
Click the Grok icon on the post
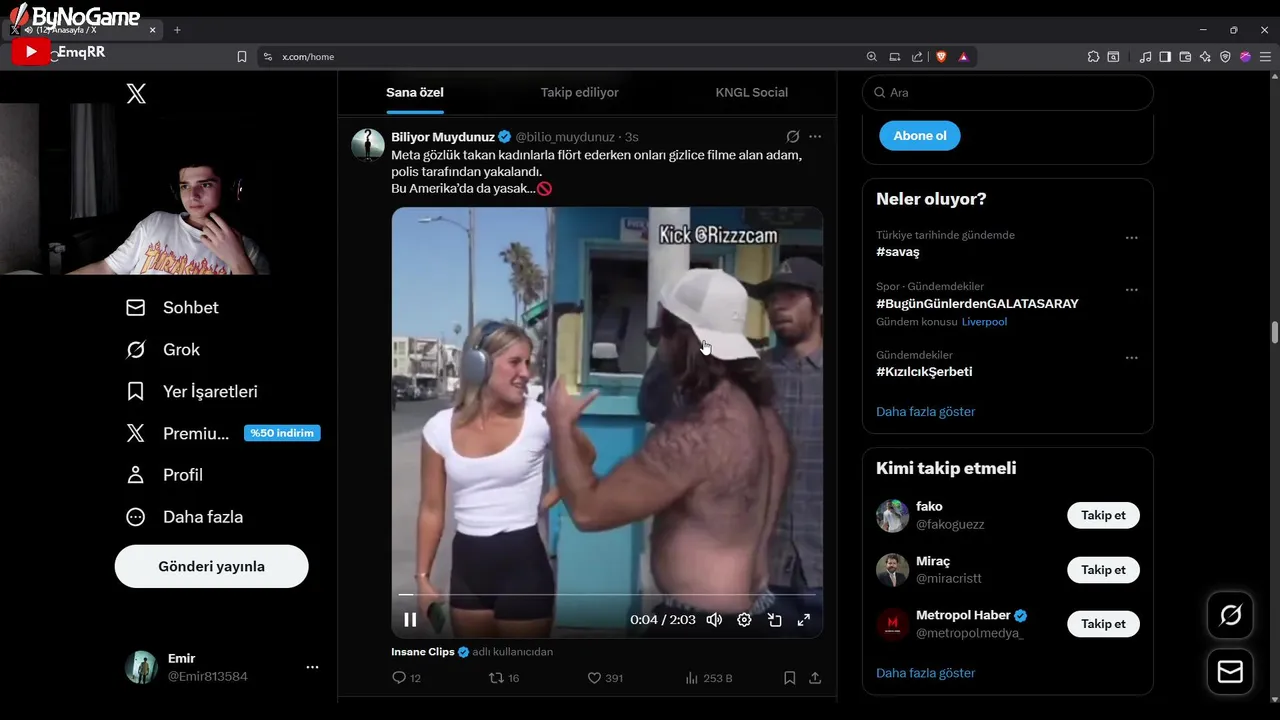793,137
